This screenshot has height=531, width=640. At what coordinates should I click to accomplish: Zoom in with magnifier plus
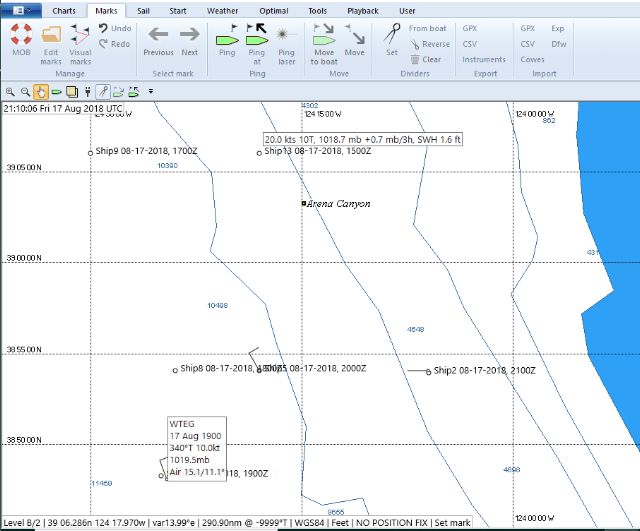click(10, 92)
